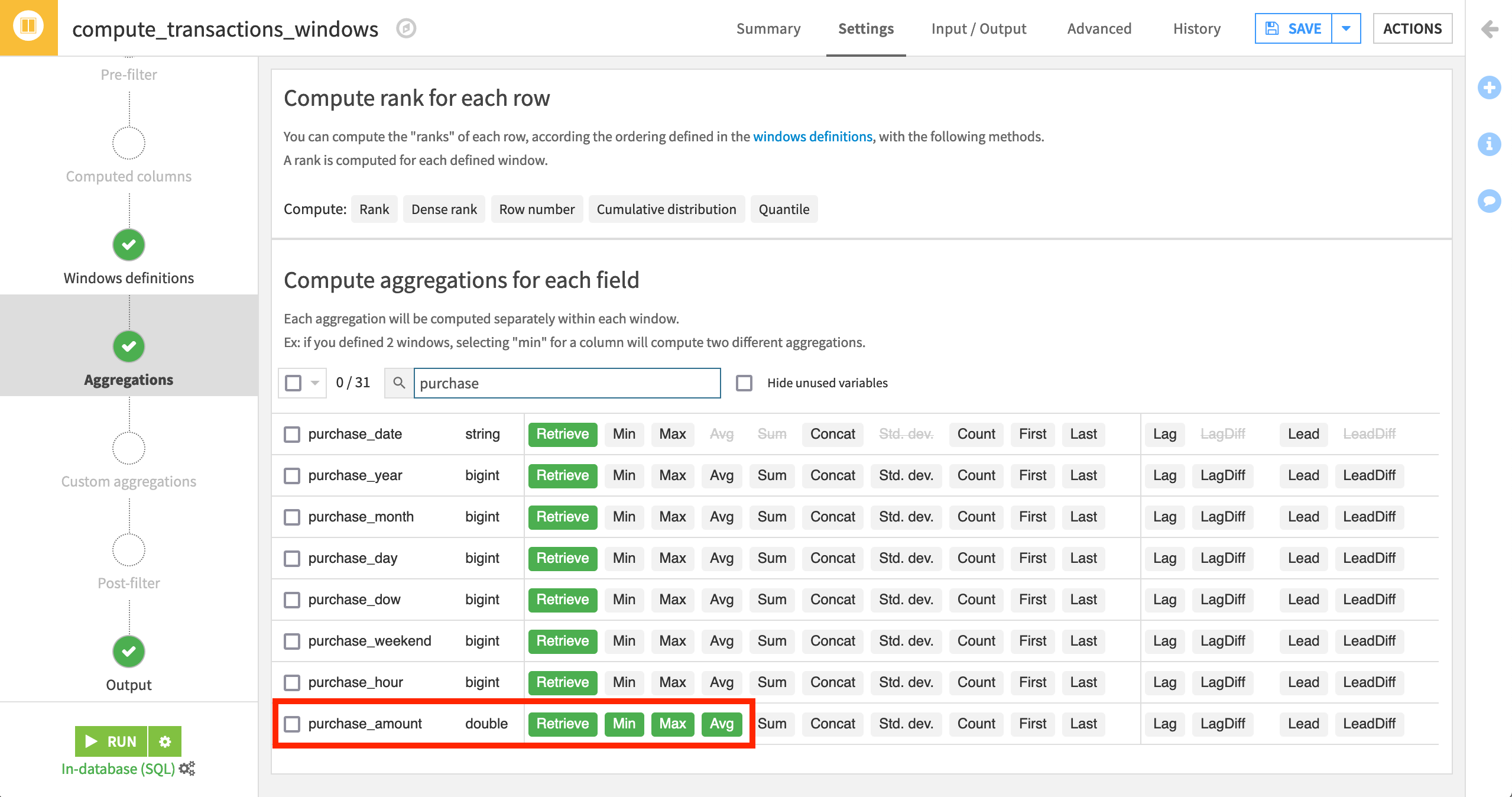Select the Aggregations step check icon
Image resolution: width=1512 pixels, height=797 pixels.
[129, 346]
